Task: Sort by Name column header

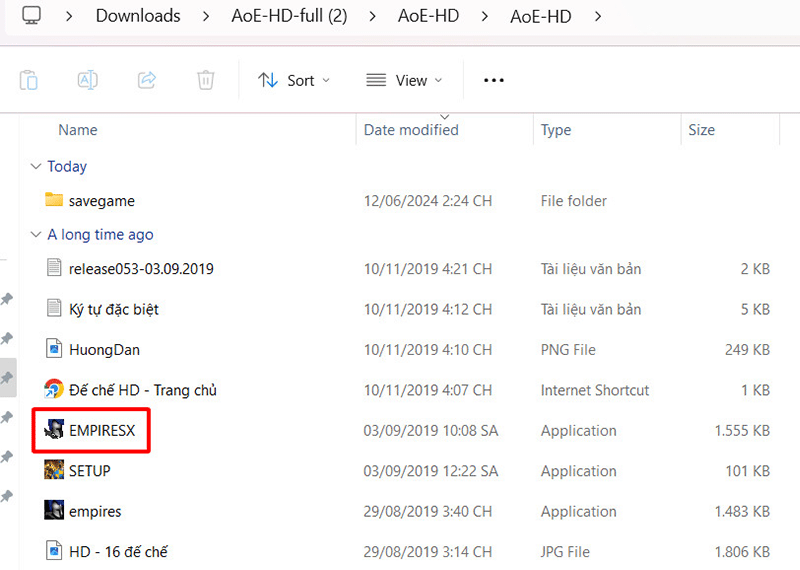Action: pos(78,130)
